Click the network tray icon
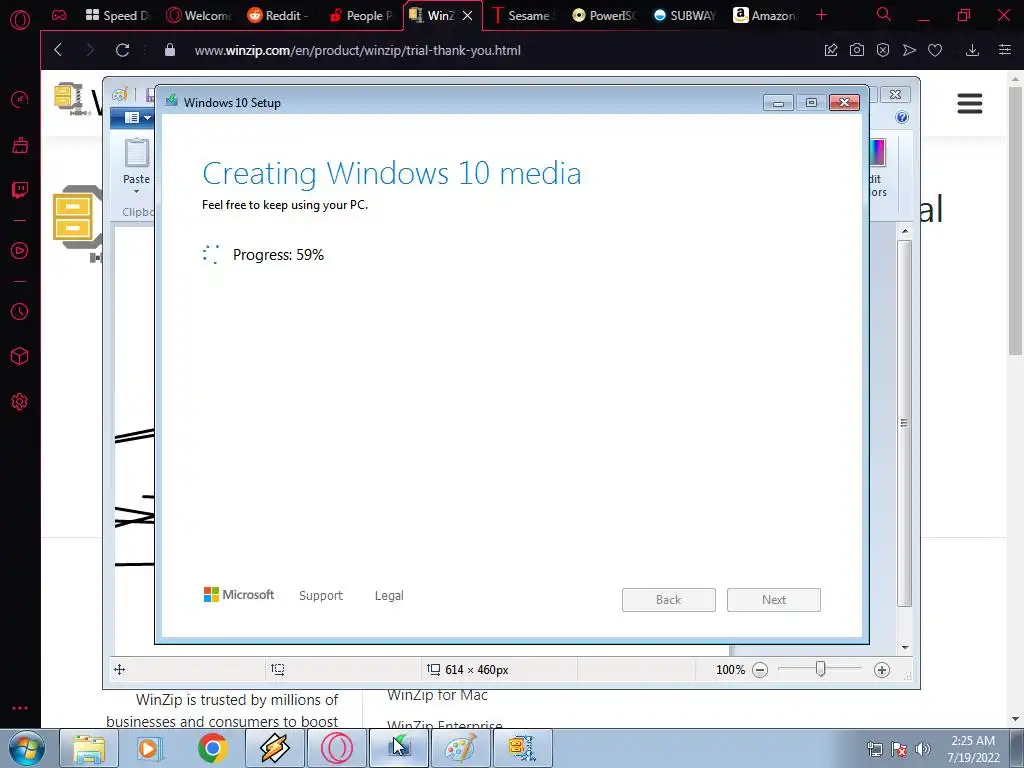 tap(874, 749)
